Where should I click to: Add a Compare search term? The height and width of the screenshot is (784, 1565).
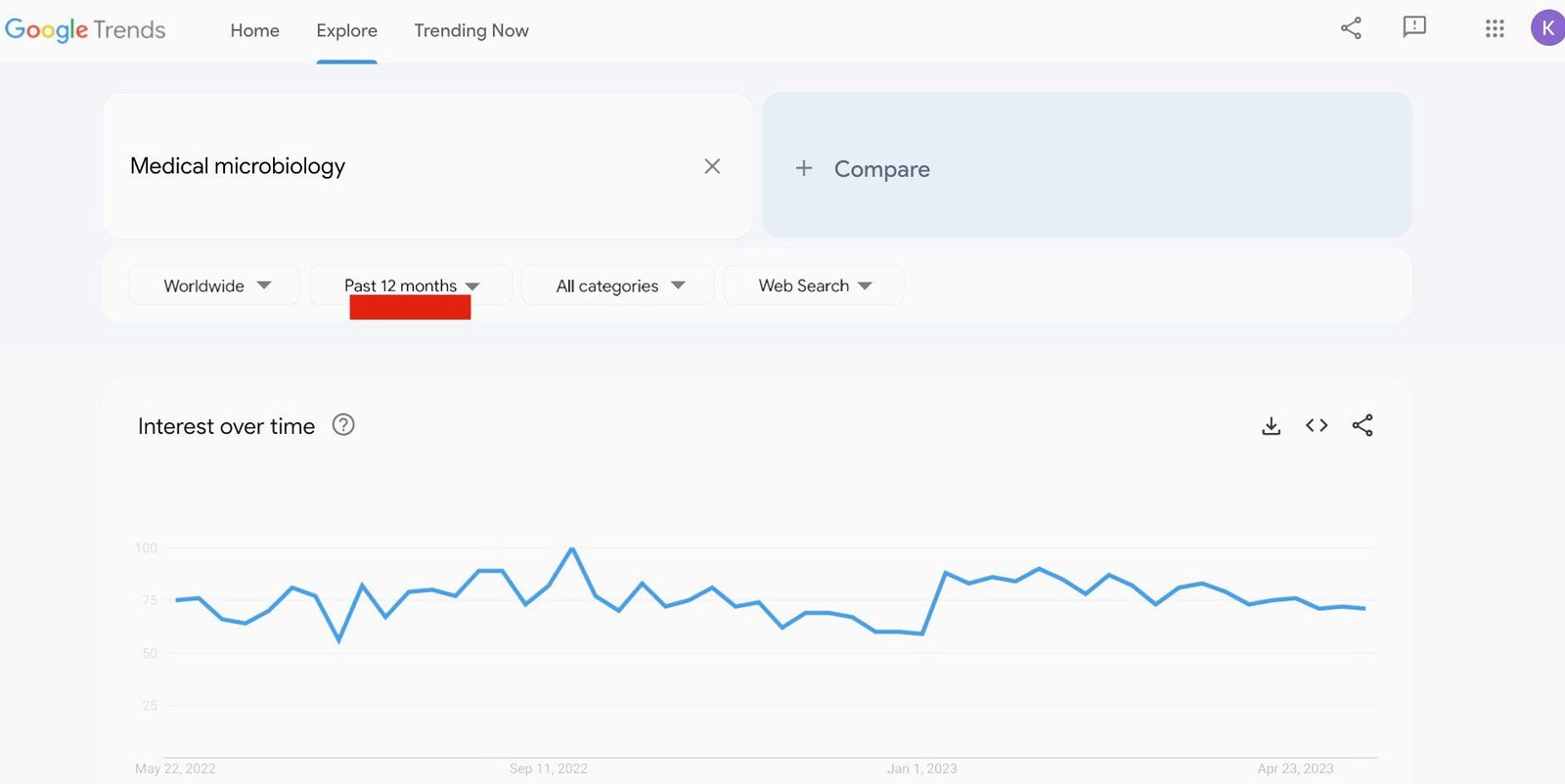[x=1087, y=165]
